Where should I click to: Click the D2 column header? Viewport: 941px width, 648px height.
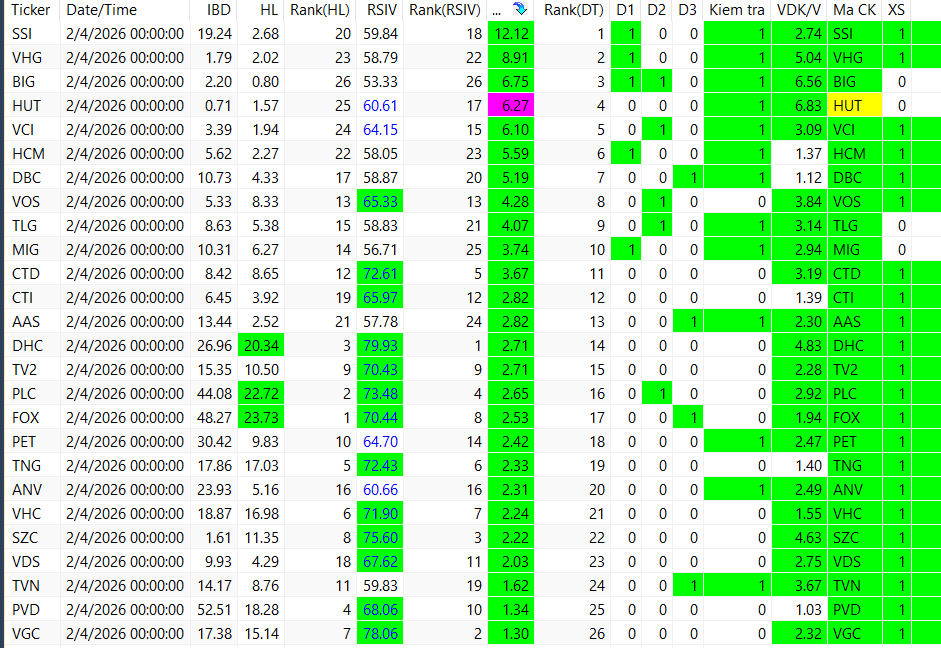click(657, 10)
